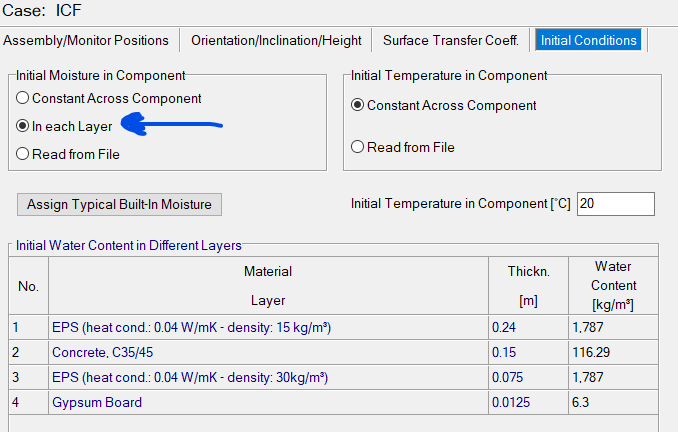Edit water content of Concrete layer

pos(612,352)
